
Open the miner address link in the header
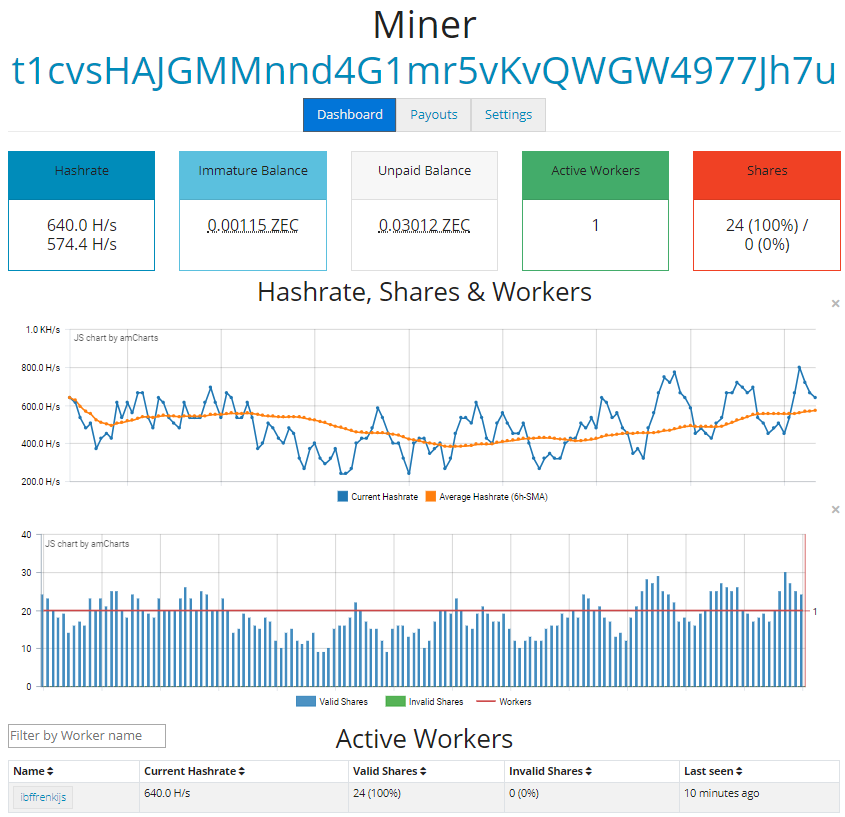[422, 72]
